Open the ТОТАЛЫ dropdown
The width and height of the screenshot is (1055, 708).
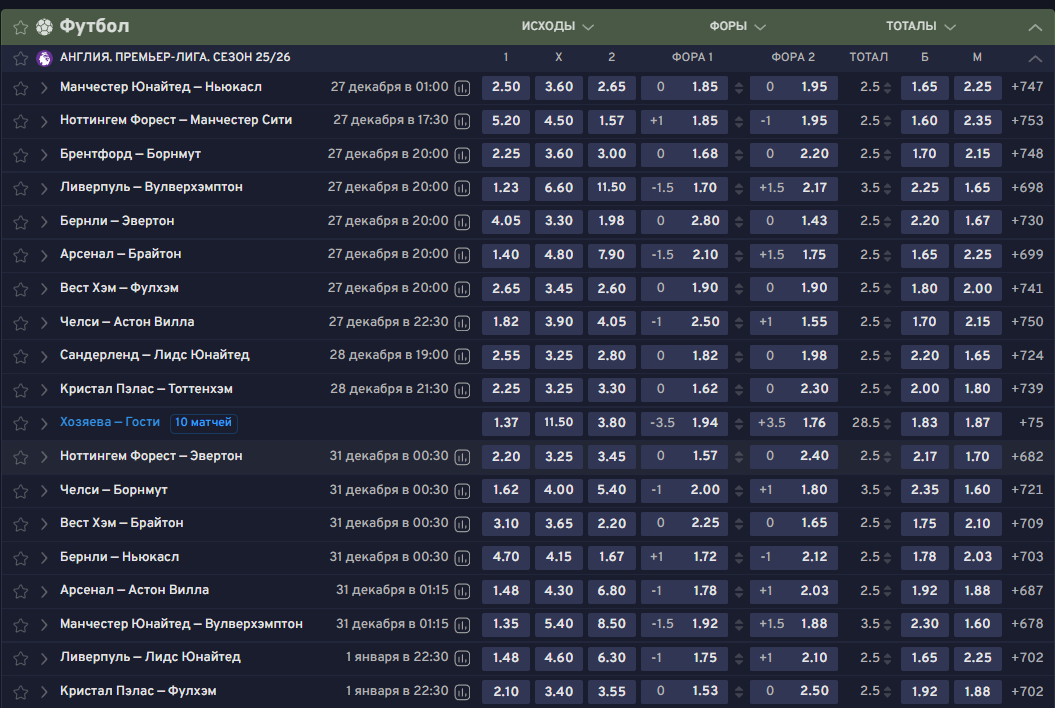coord(920,26)
